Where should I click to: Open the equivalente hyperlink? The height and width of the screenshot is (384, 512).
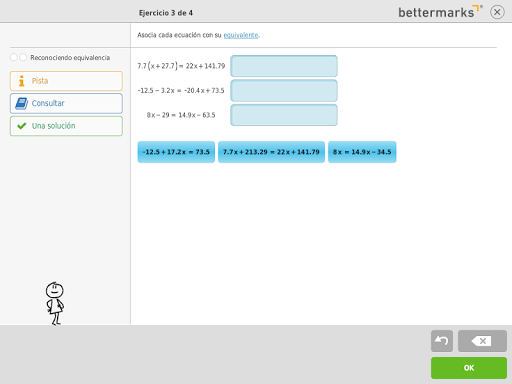241,35
